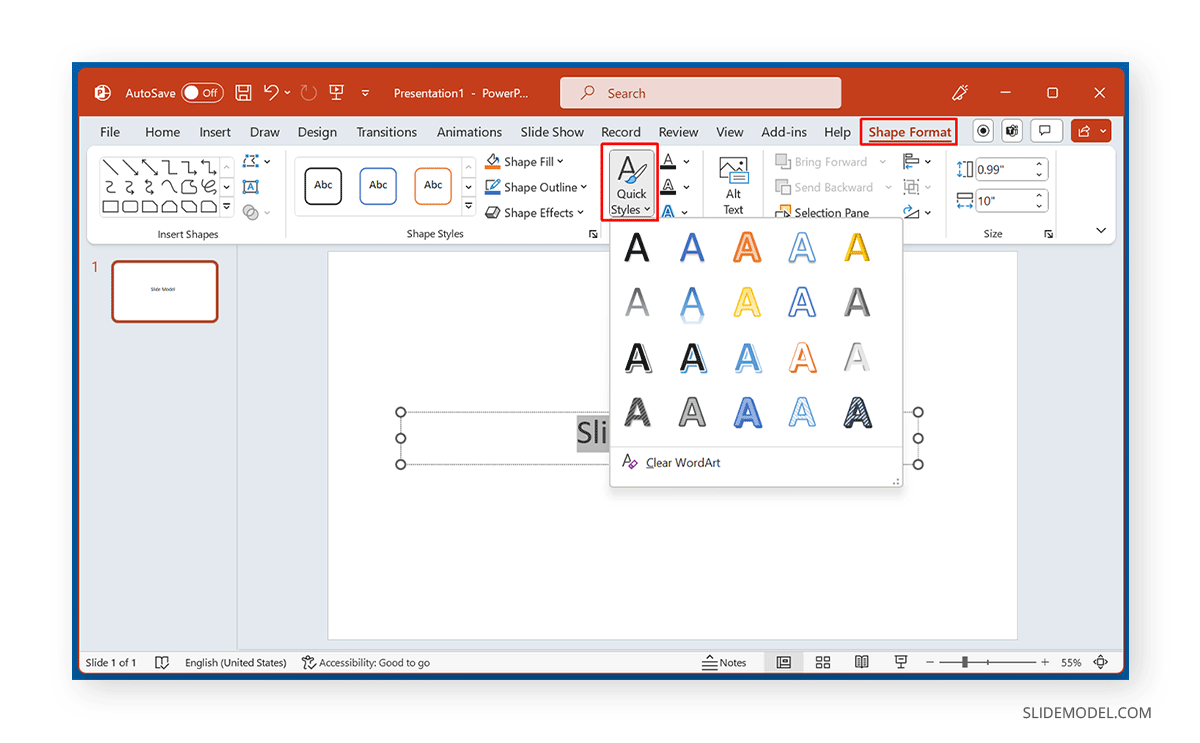Screen dimensions: 1200x743
Task: Open the Shape Styles gallery dropdown
Action: [x=467, y=206]
